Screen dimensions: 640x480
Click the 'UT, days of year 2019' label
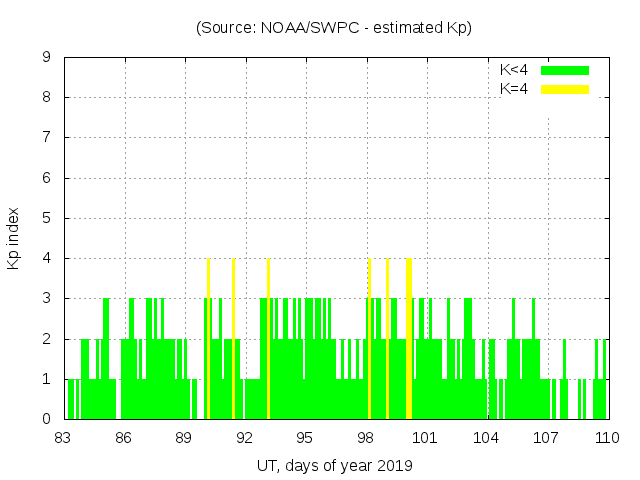click(334, 465)
